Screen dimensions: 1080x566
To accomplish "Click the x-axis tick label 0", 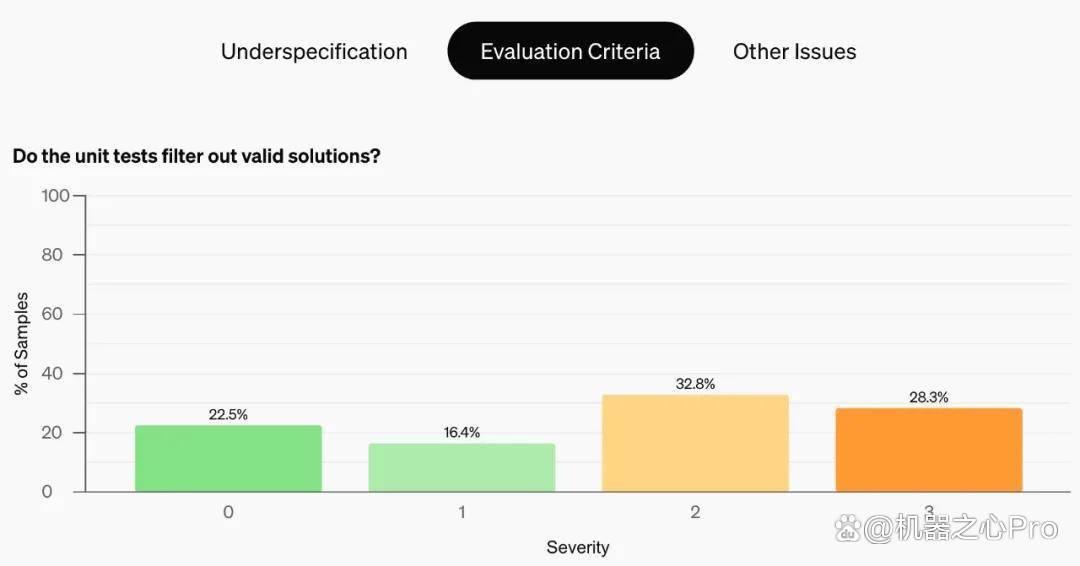I will (228, 512).
